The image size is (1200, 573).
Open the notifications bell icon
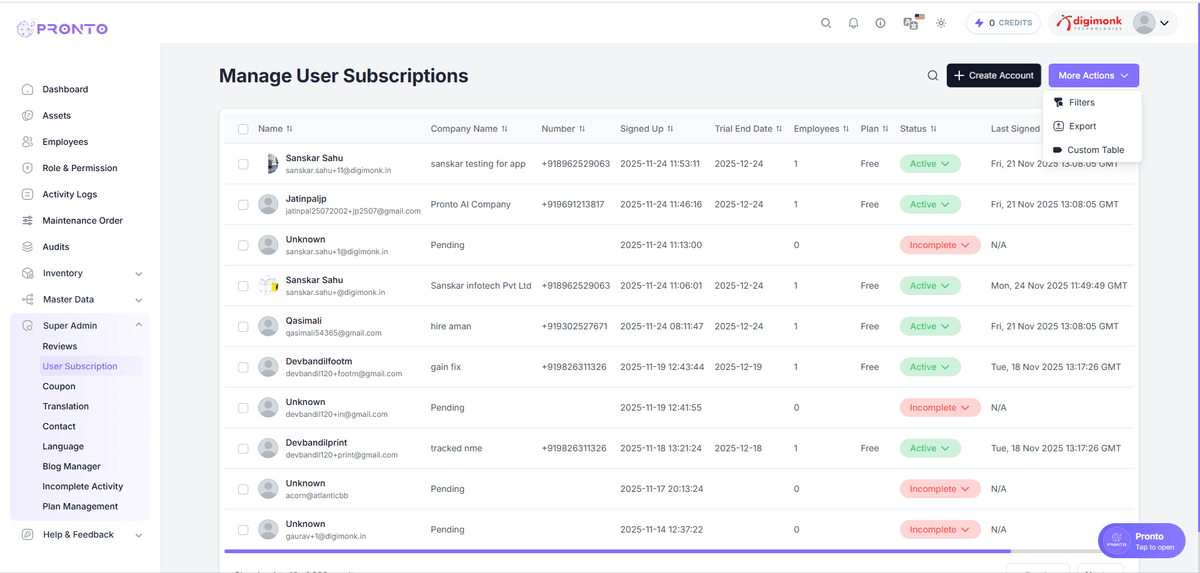(853, 23)
